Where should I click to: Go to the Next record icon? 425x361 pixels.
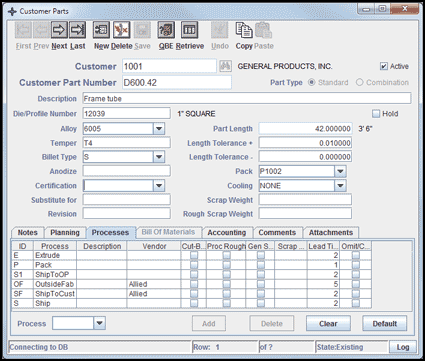tap(59, 30)
